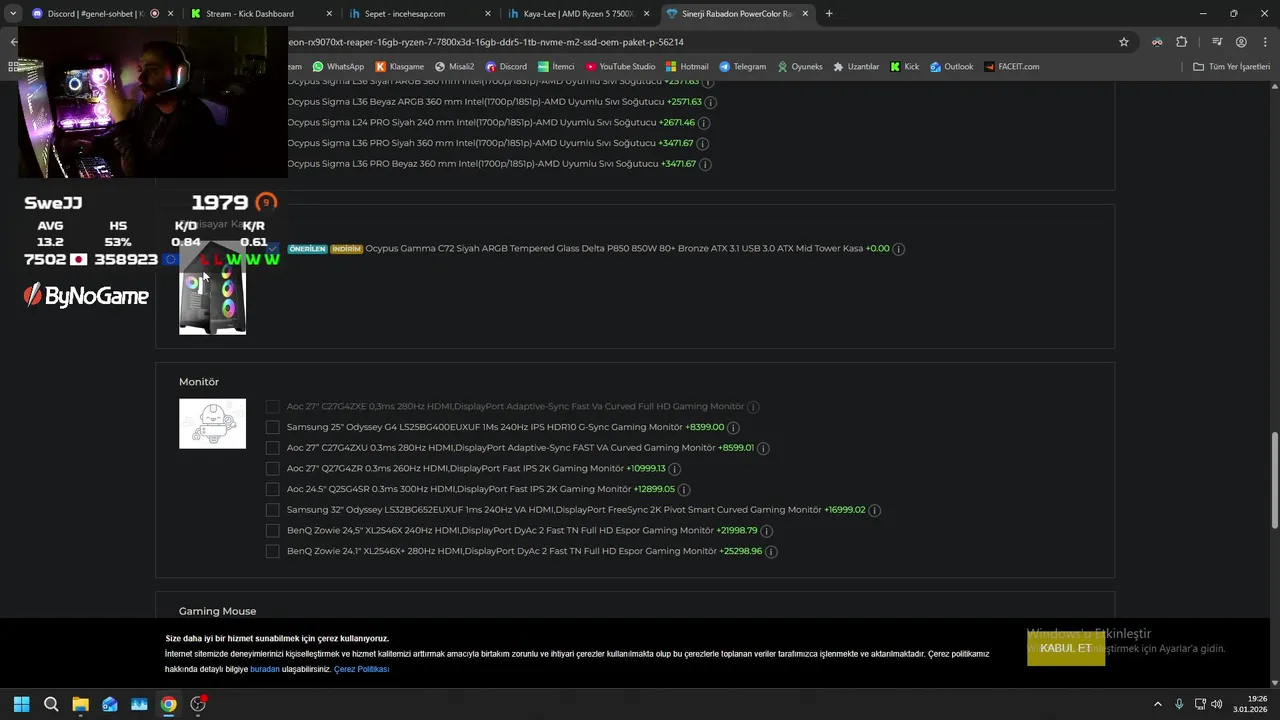This screenshot has height=720, width=1280.
Task: Open a new Chrome tab
Action: click(829, 14)
